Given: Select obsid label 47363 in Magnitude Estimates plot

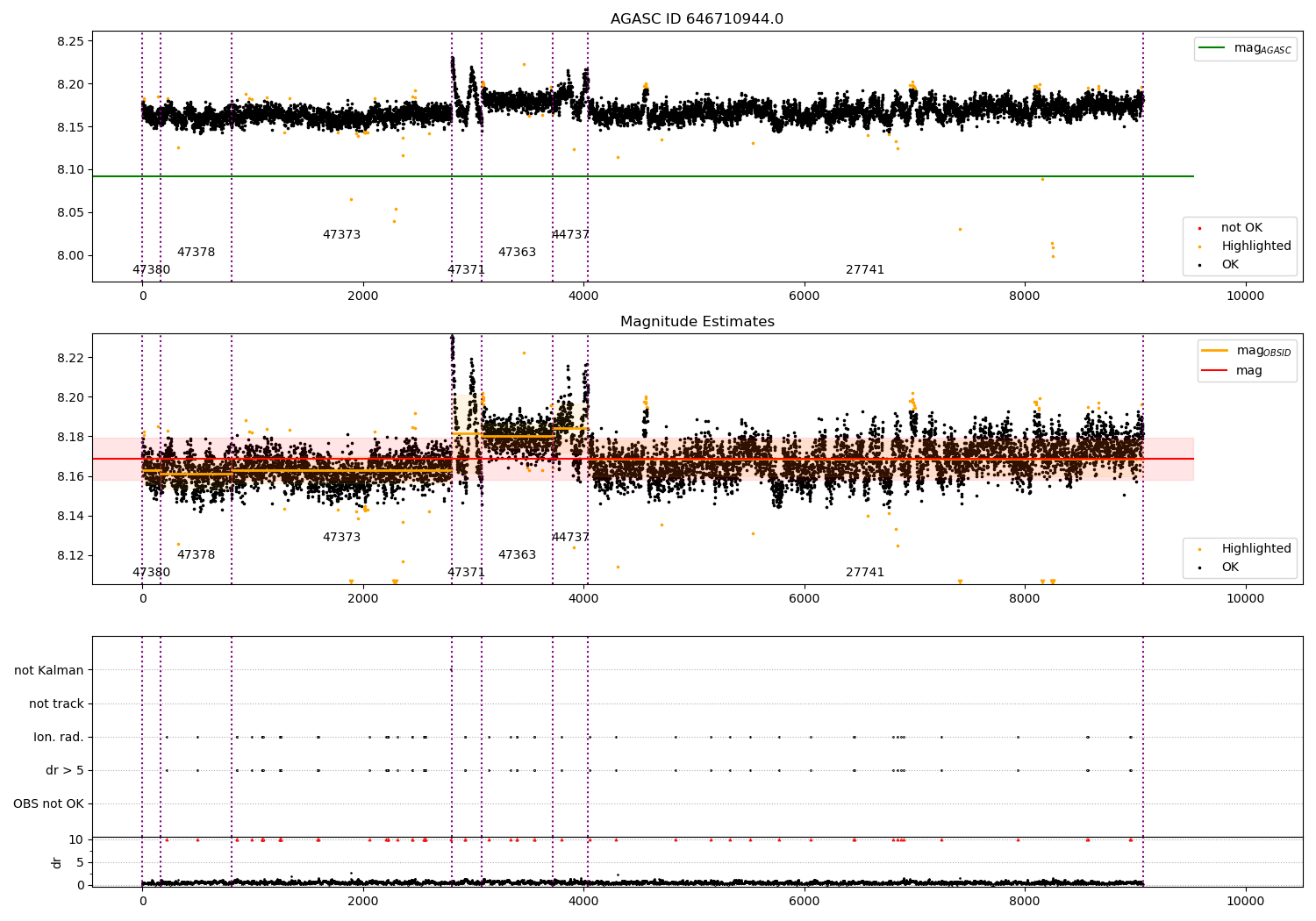Looking at the screenshot, I should tap(517, 555).
